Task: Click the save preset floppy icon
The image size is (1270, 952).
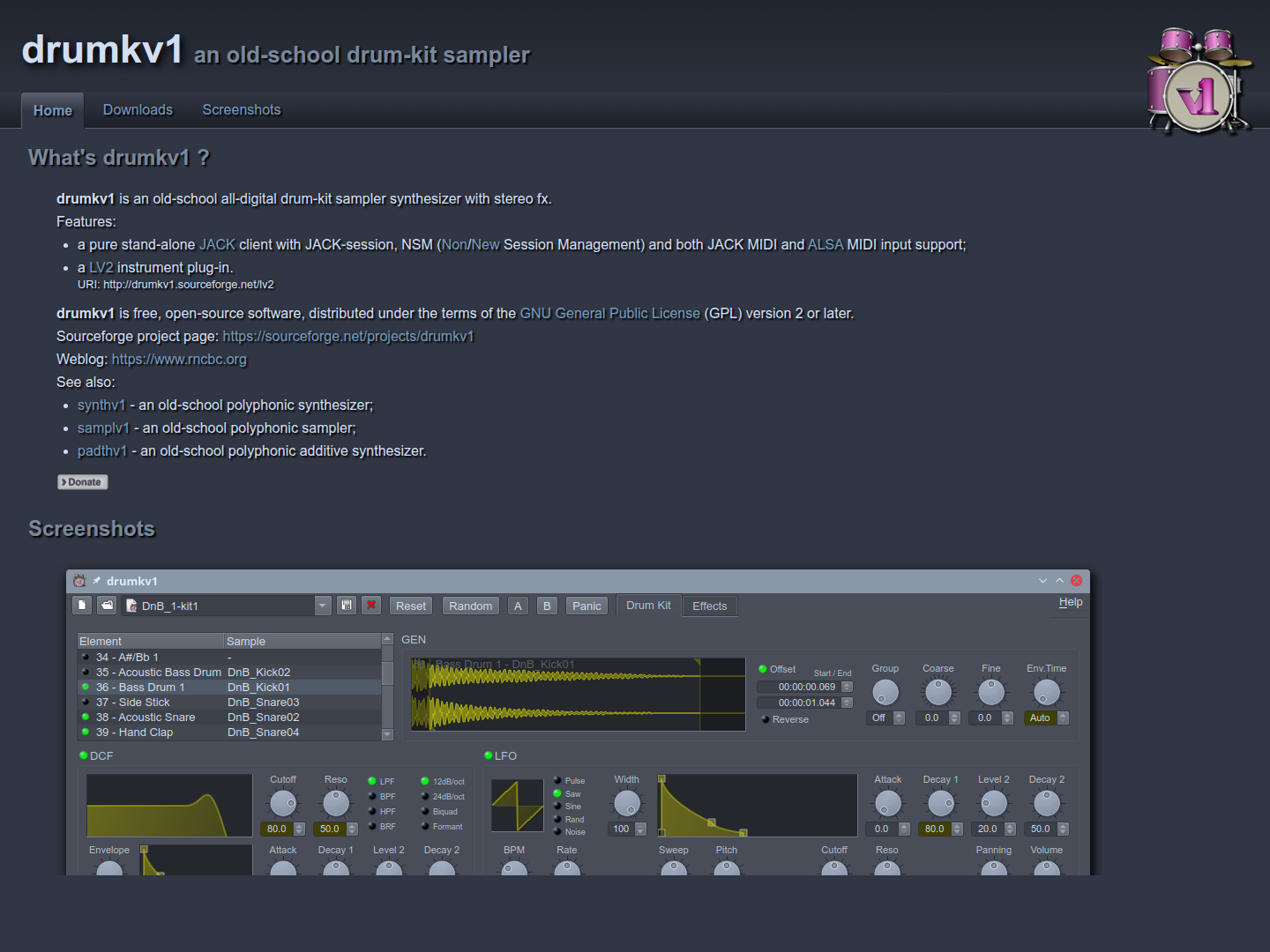Action: [347, 606]
